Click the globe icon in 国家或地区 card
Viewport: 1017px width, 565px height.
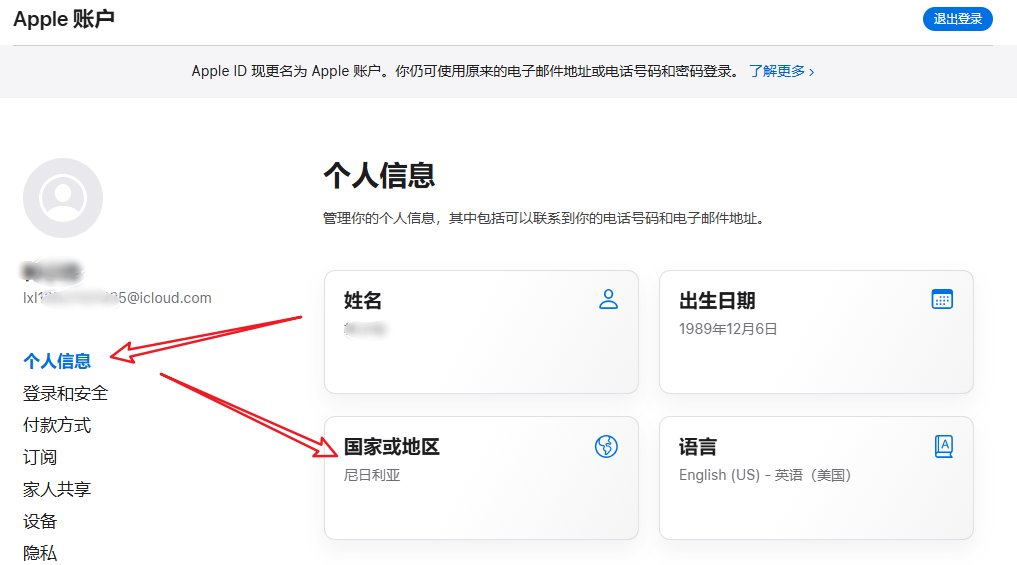point(606,446)
